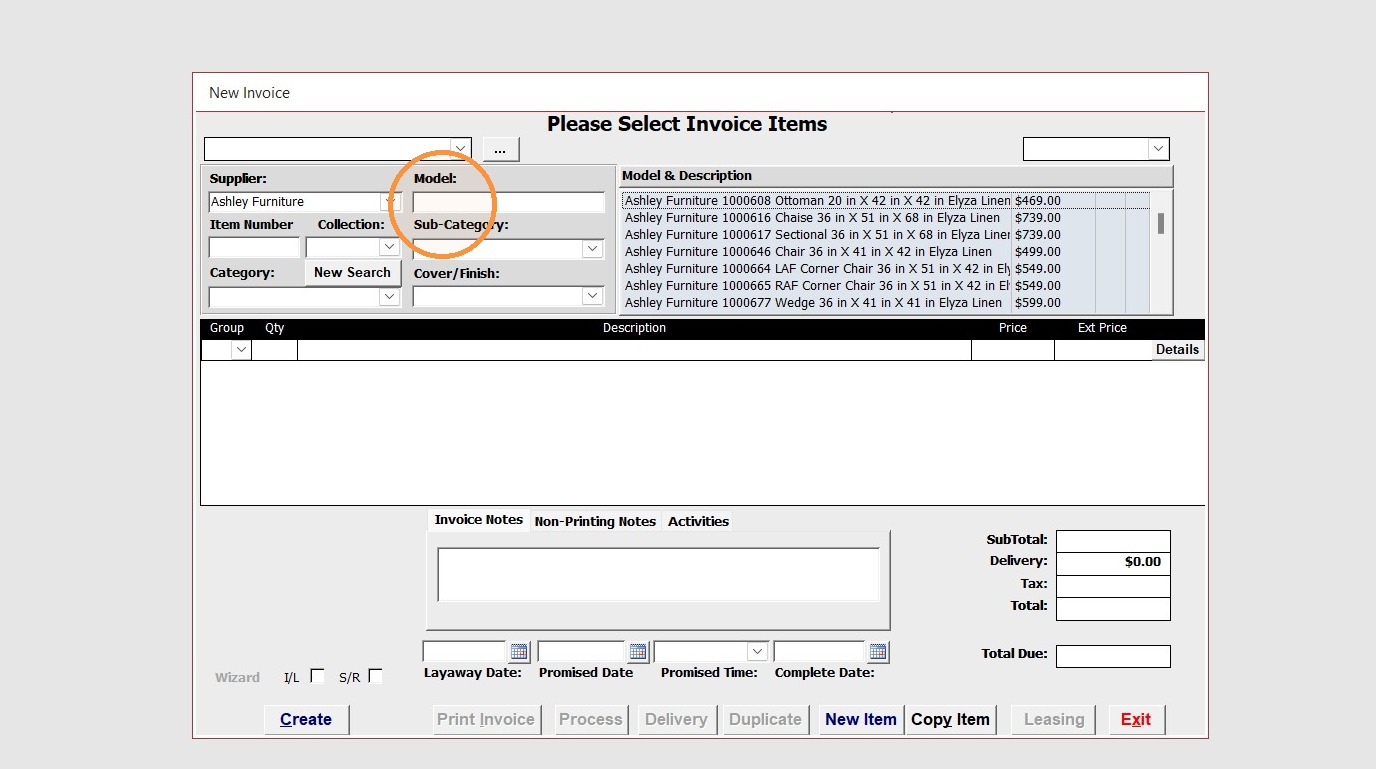The height and width of the screenshot is (769, 1376).
Task: Click the Wizard label
Action: click(237, 677)
